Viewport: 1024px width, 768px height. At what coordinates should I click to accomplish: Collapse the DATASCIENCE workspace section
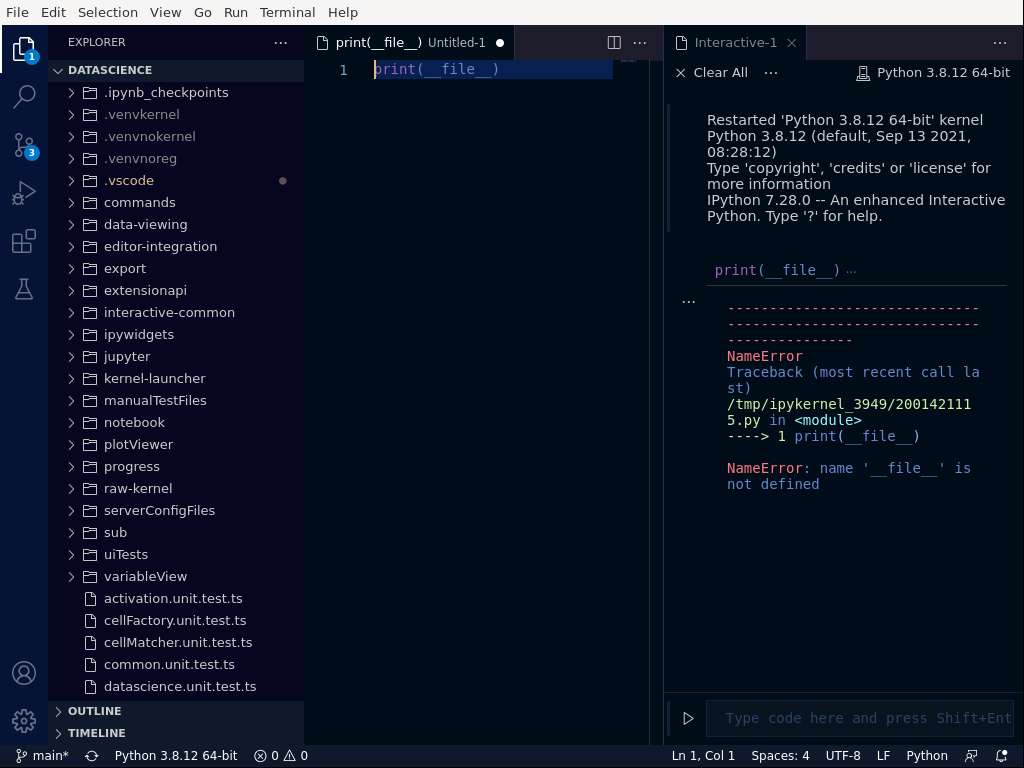click(x=60, y=70)
